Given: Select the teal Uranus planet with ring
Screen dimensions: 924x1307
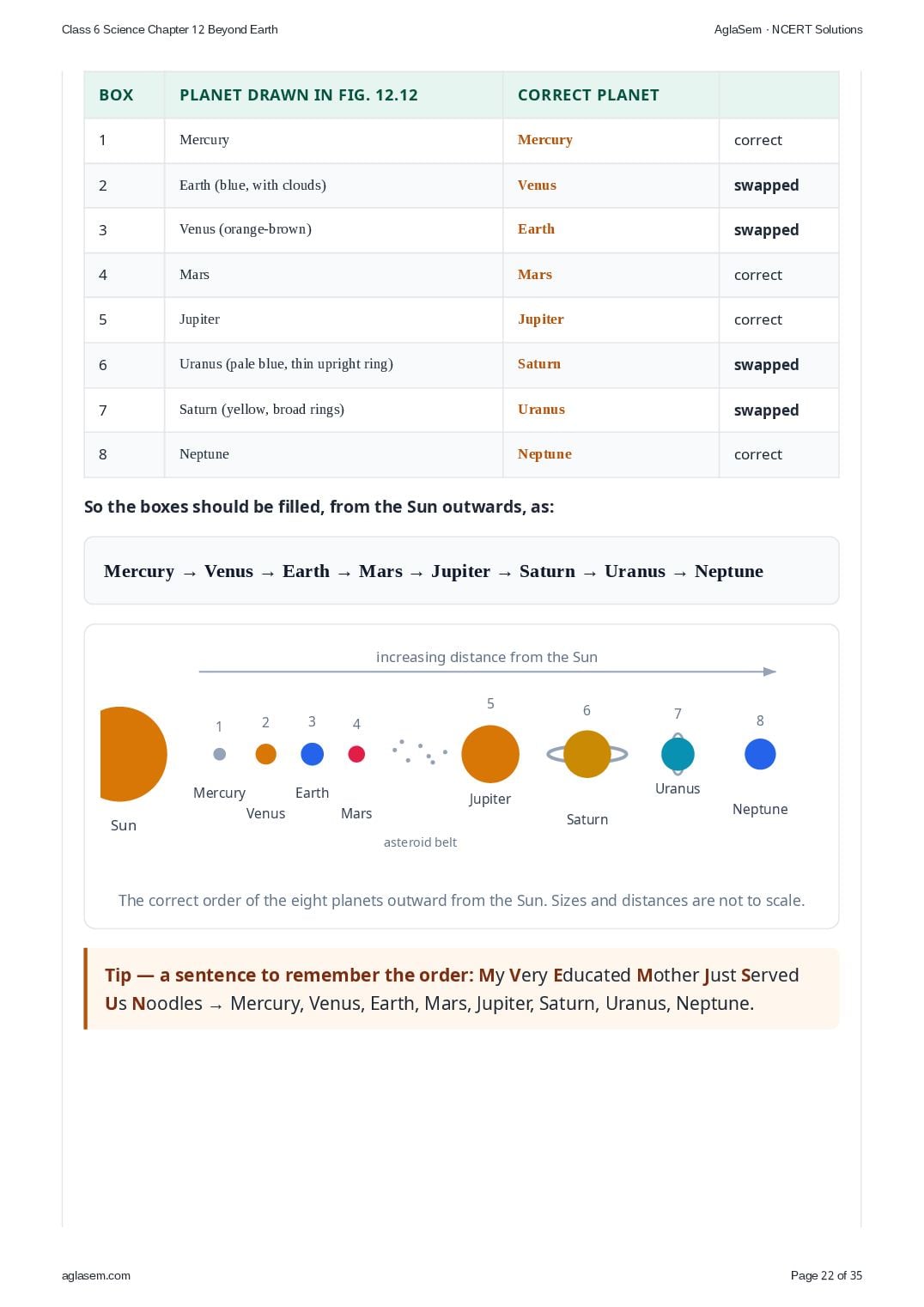Looking at the screenshot, I should [x=678, y=753].
